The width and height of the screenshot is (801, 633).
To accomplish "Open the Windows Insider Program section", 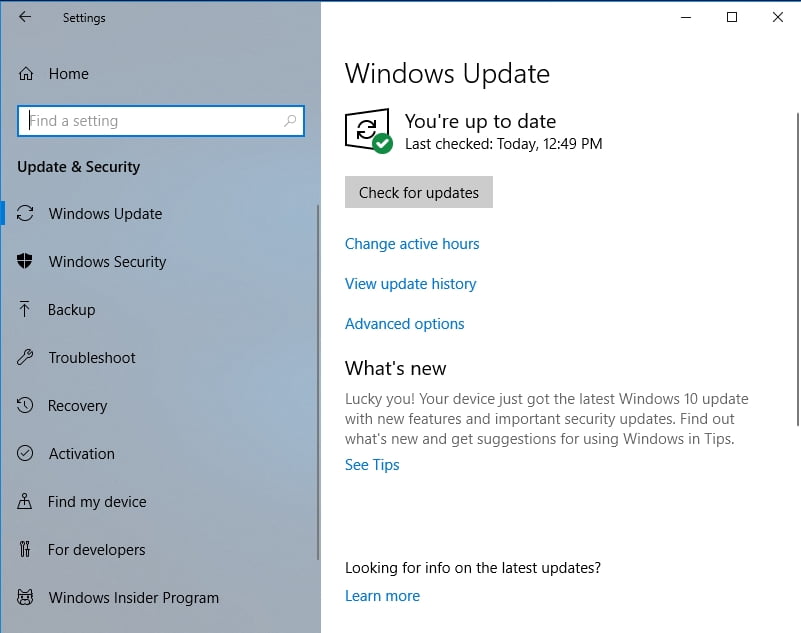I will pos(134,598).
